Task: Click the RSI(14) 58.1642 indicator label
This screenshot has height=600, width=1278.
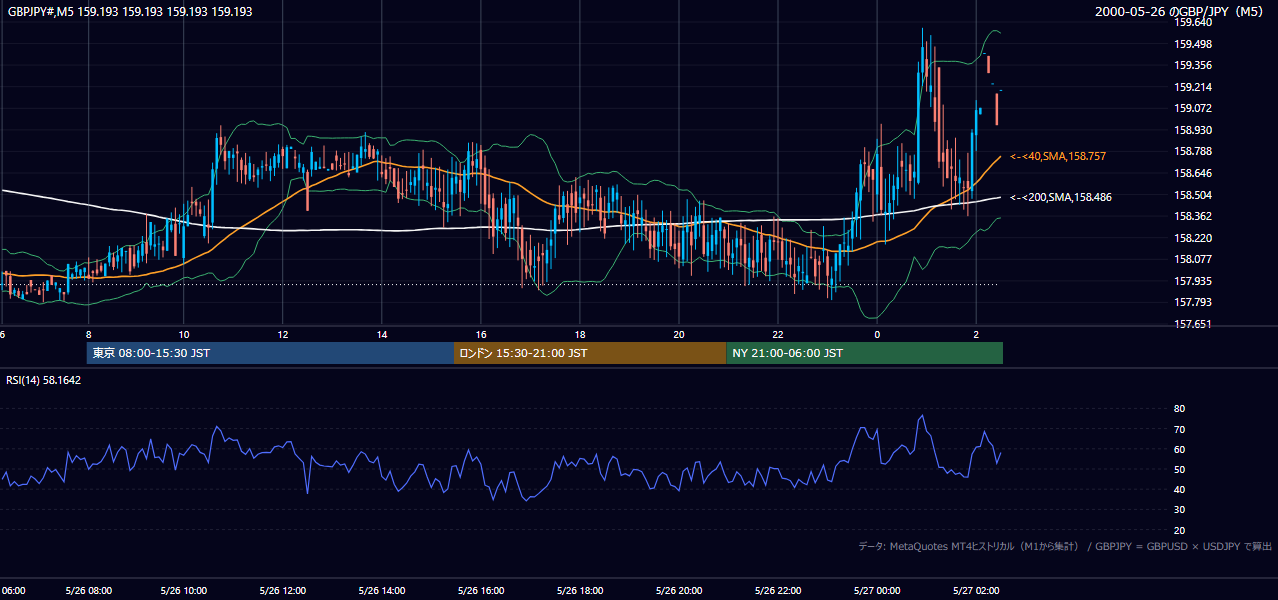Action: point(44,380)
